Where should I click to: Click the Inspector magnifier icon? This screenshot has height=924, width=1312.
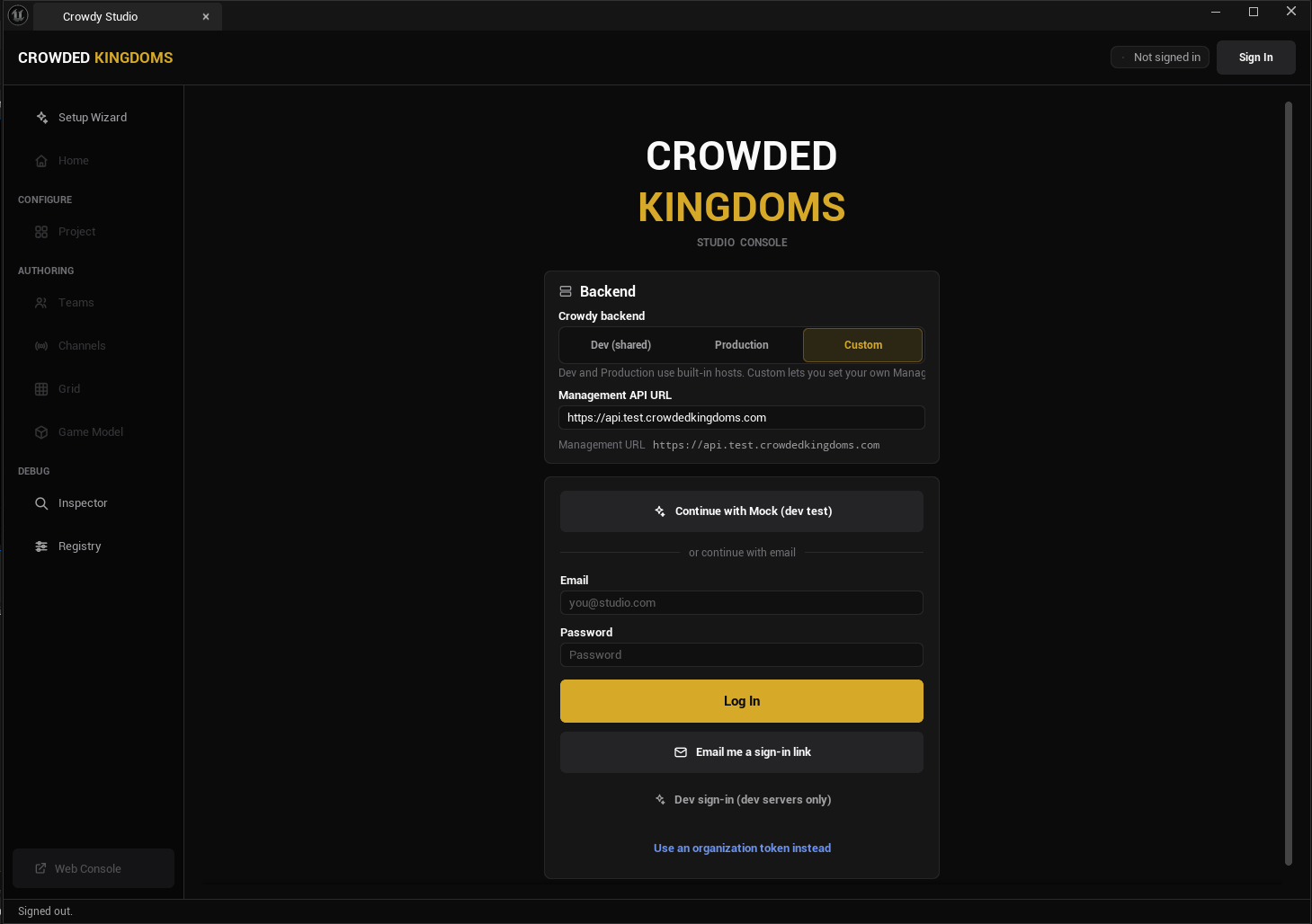(41, 503)
